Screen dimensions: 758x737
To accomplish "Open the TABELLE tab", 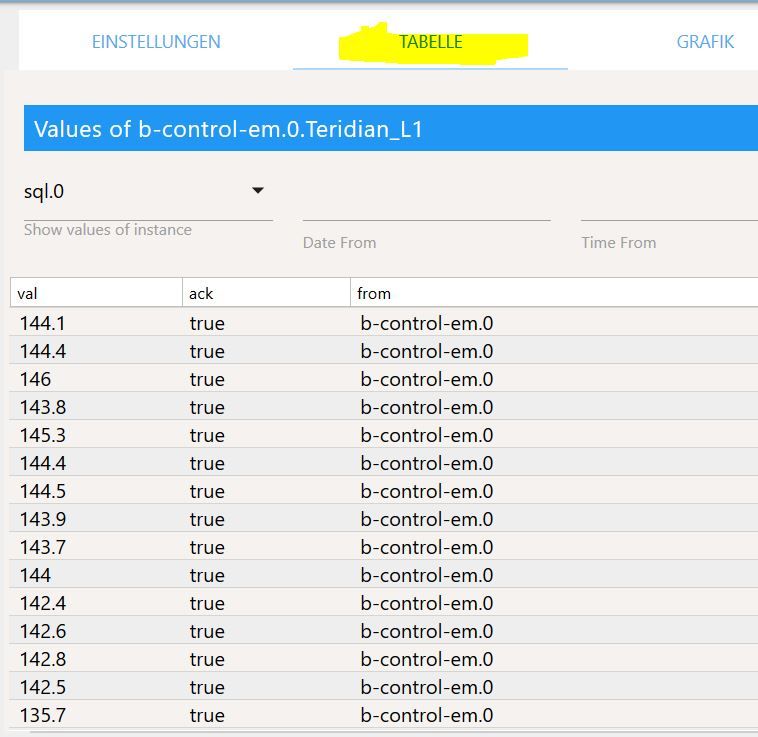I will coord(430,42).
